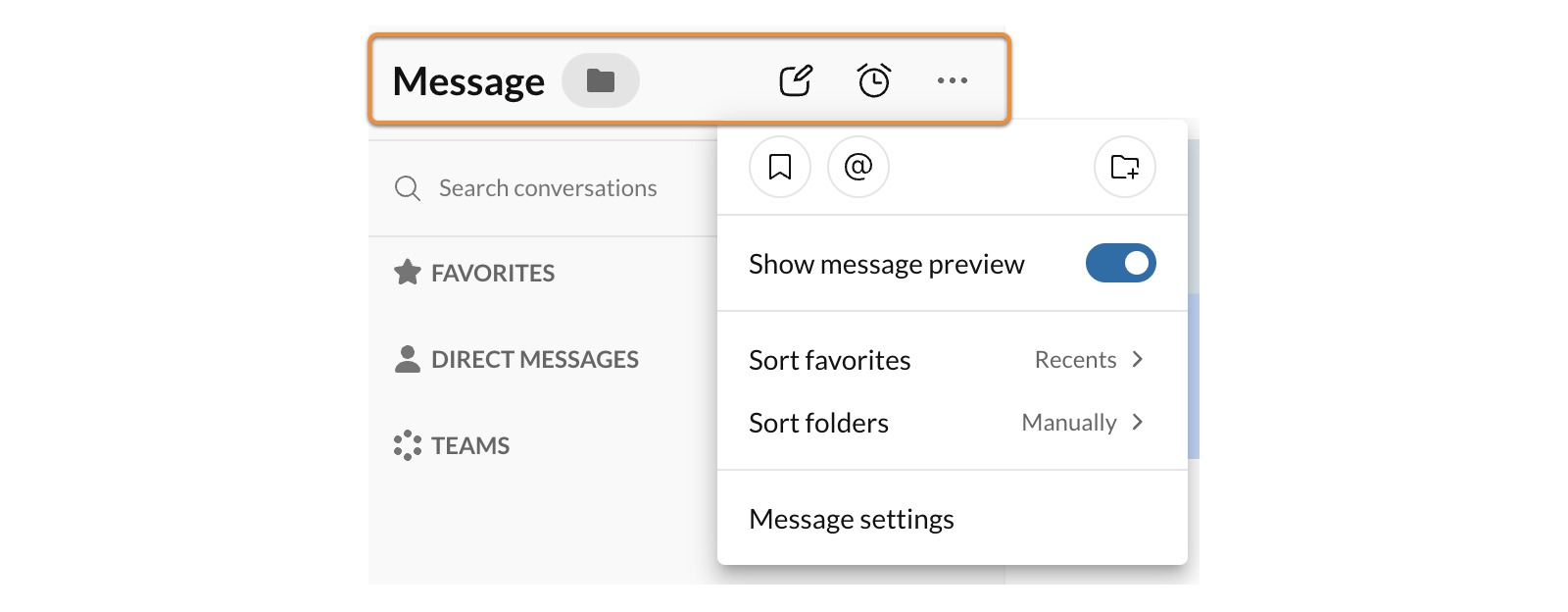
Task: Click the blue scrollbar on right edge
Action: (1194, 376)
